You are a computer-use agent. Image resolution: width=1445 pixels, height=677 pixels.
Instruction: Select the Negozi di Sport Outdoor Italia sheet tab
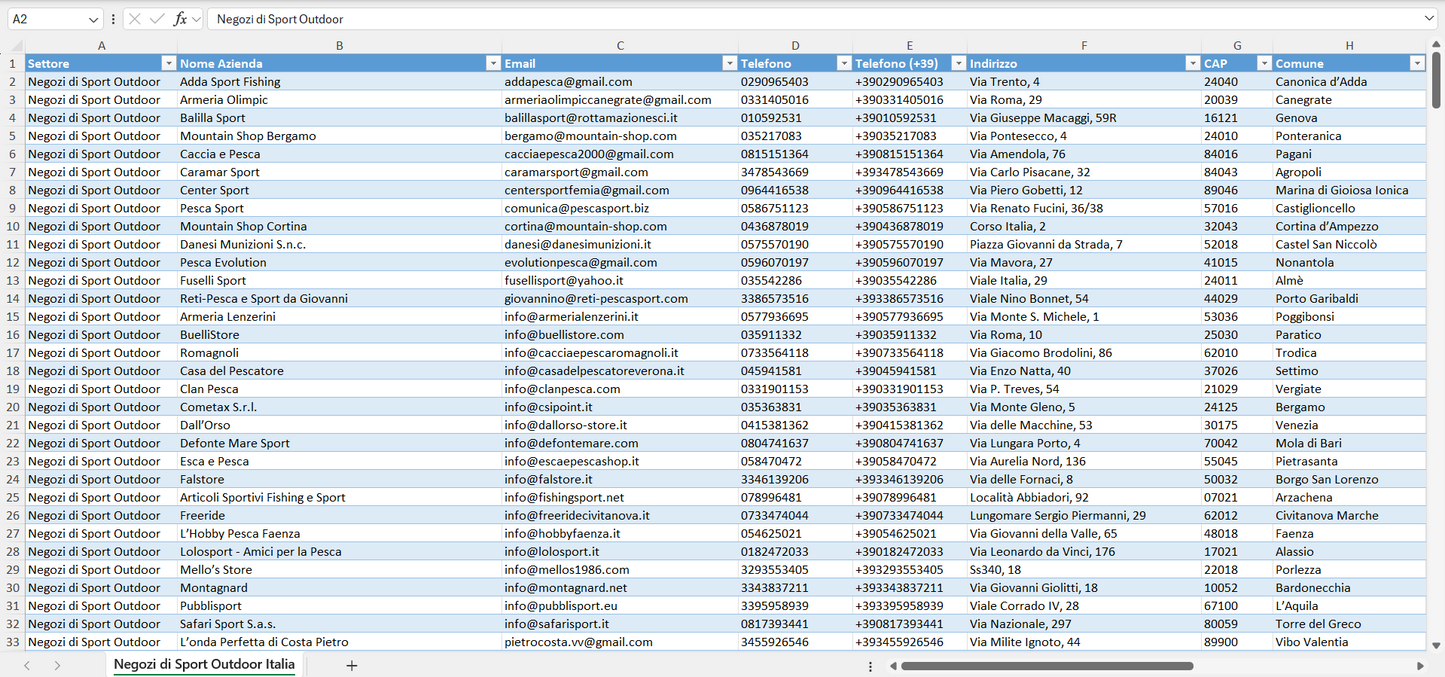(204, 664)
